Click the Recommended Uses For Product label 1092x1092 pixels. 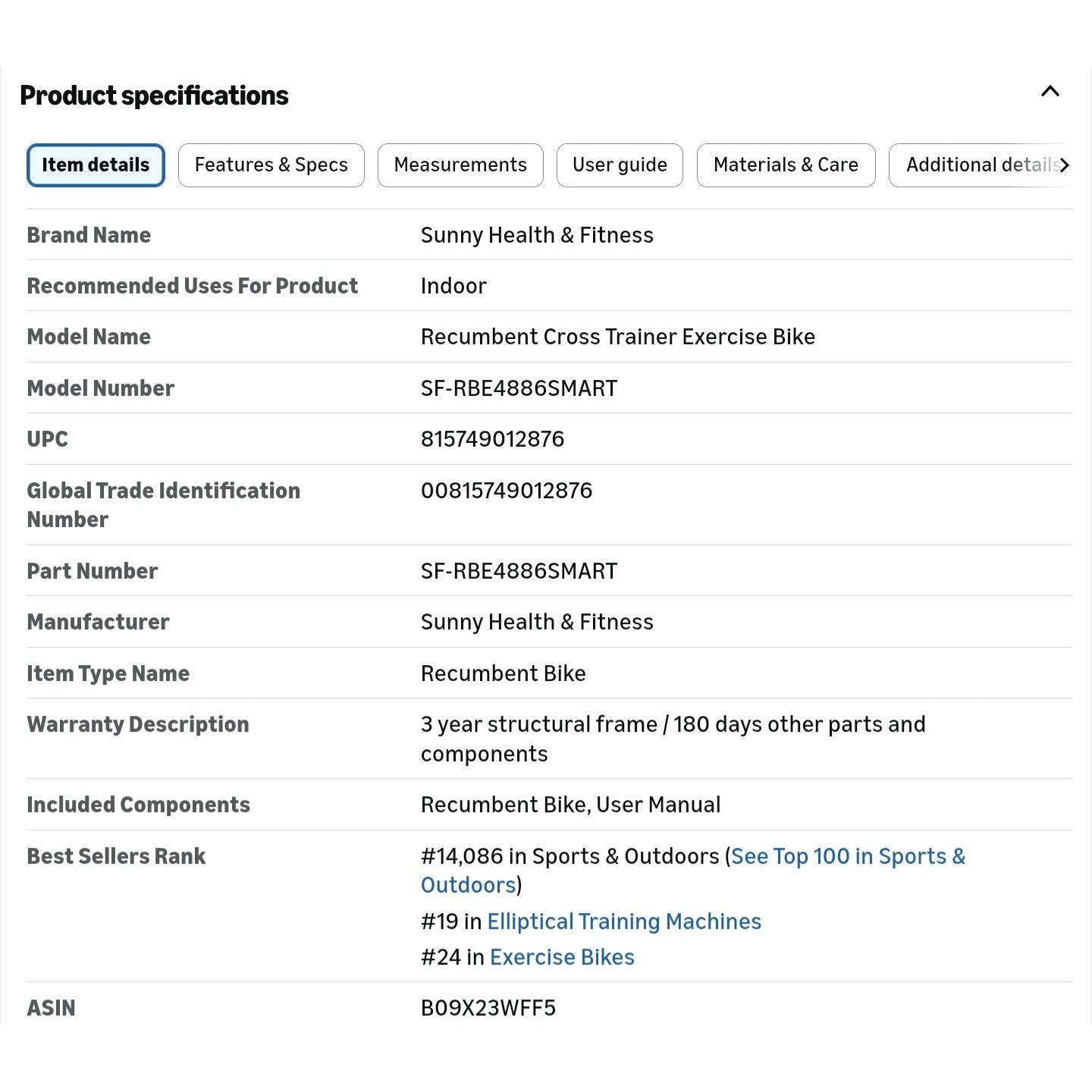click(193, 286)
